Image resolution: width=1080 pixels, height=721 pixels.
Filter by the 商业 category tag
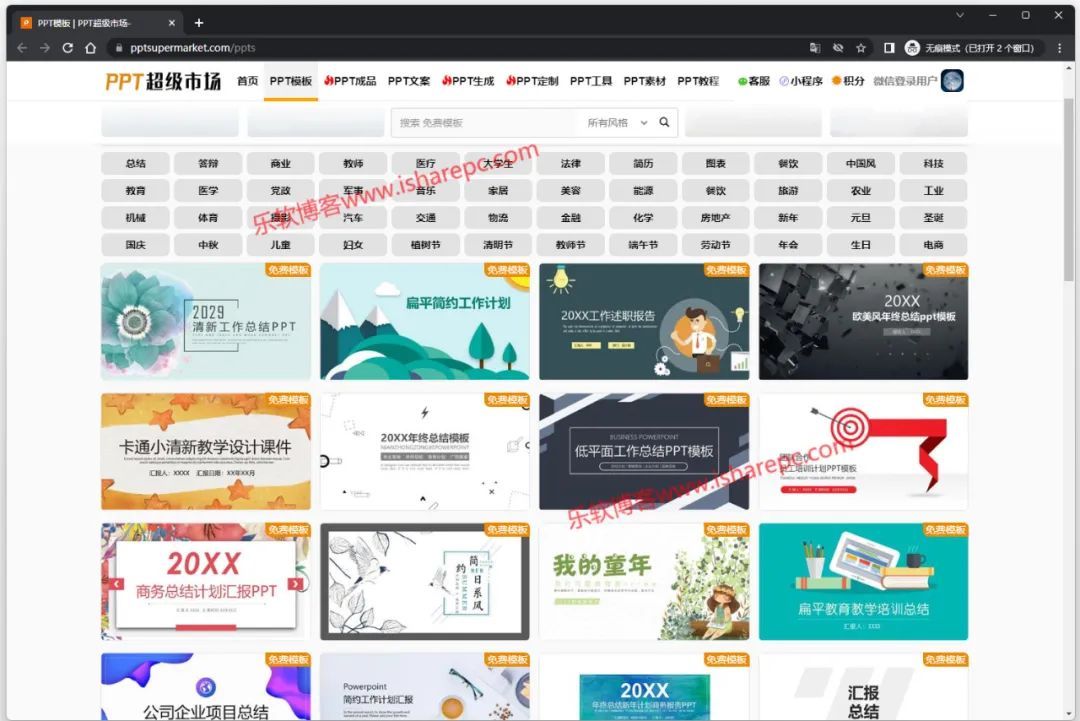tap(280, 163)
